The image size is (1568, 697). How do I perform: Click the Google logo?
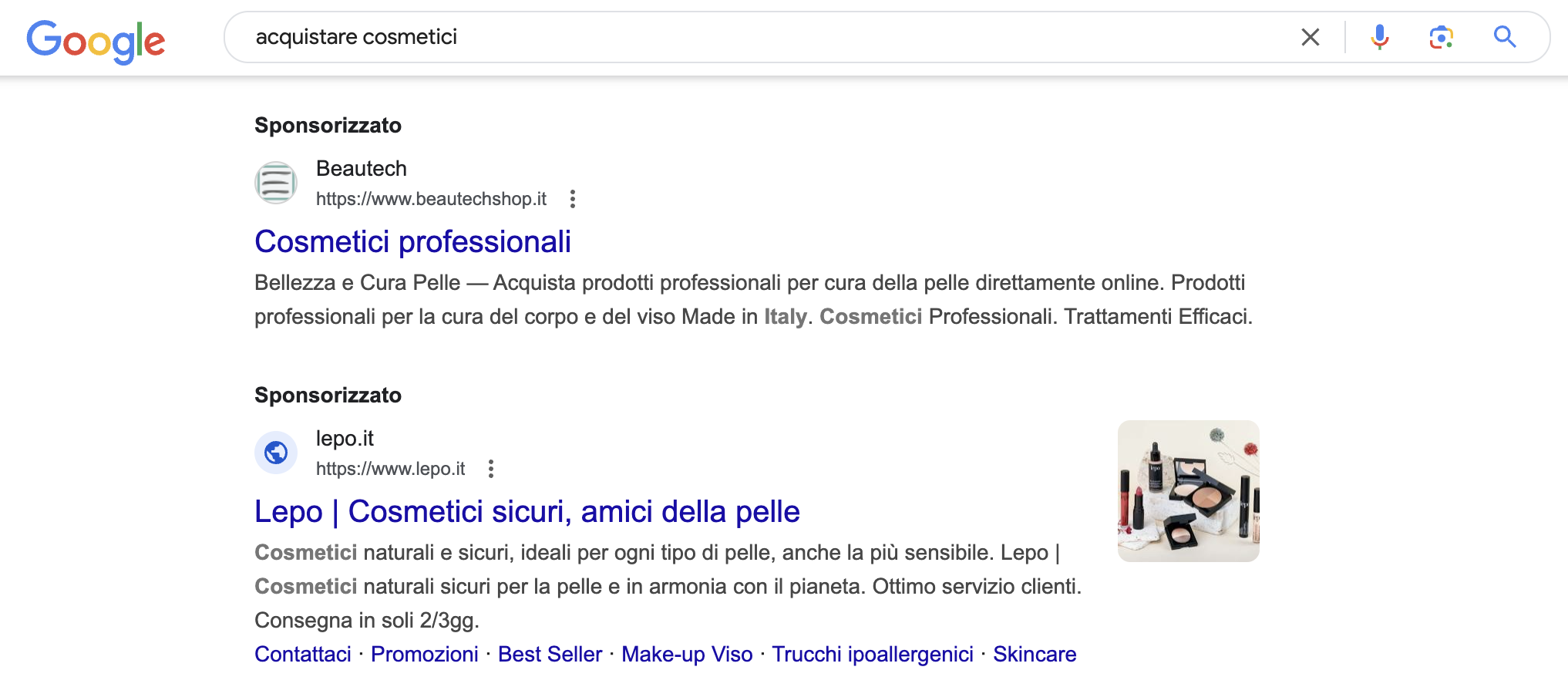point(96,41)
